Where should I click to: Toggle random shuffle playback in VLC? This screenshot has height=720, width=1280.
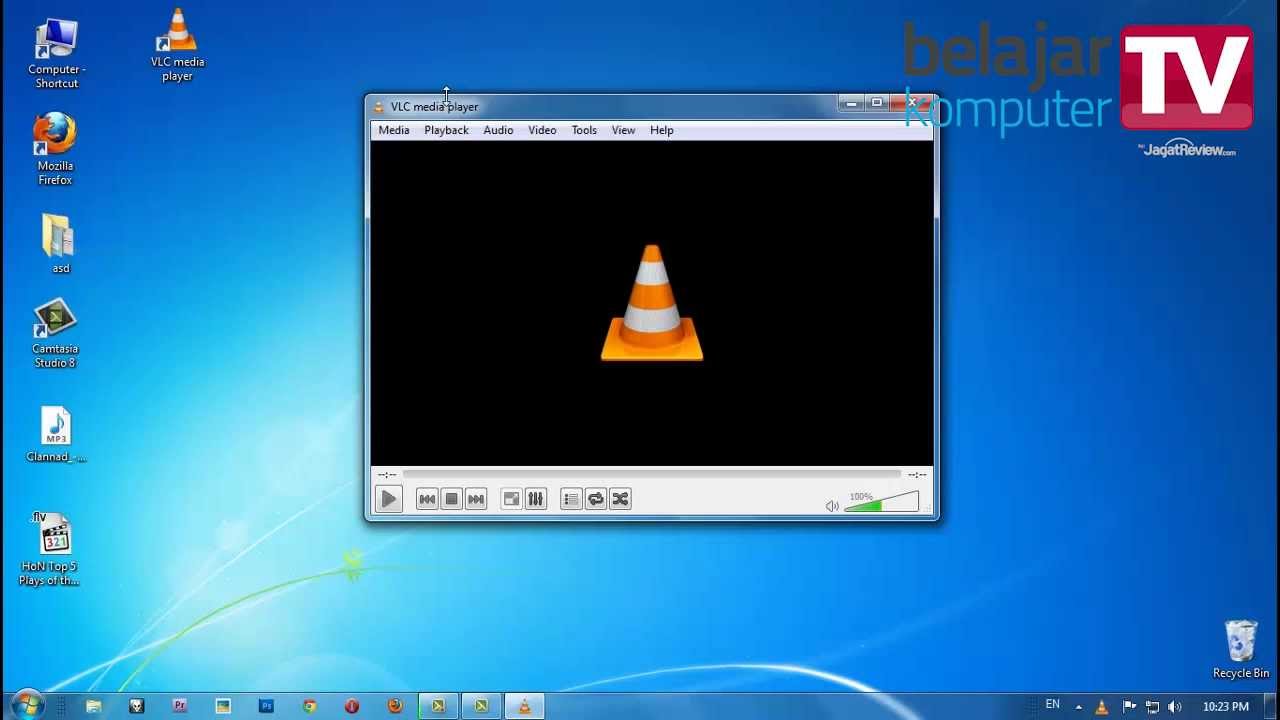(x=620, y=499)
